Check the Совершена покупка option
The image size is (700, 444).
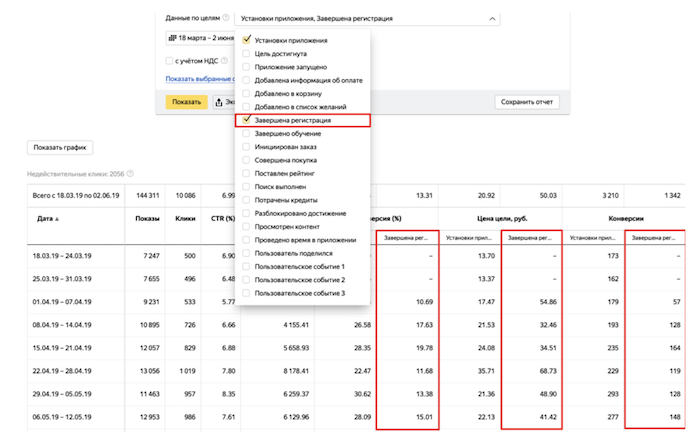(246, 160)
